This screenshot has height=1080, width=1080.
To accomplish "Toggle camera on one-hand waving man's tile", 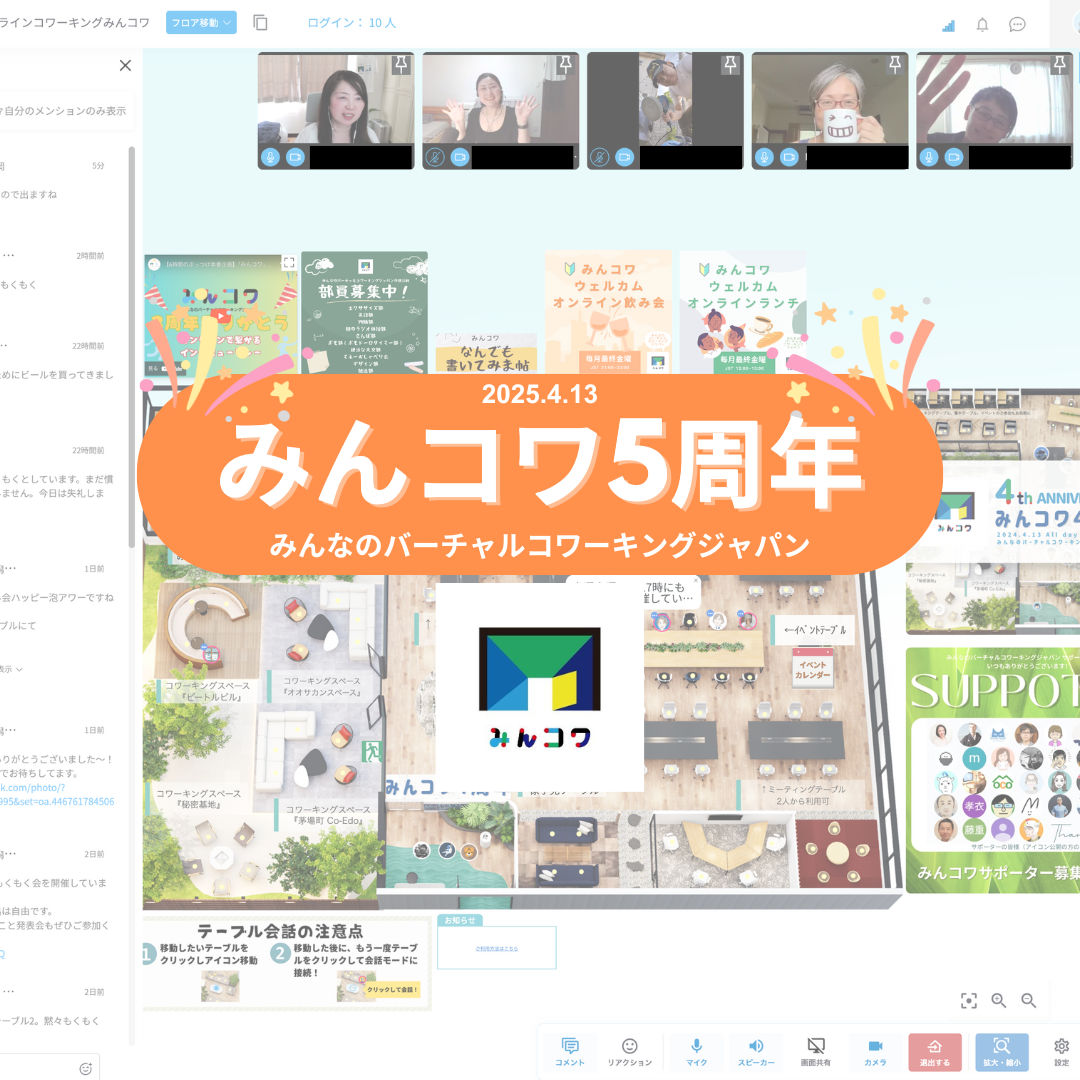I will [954, 157].
